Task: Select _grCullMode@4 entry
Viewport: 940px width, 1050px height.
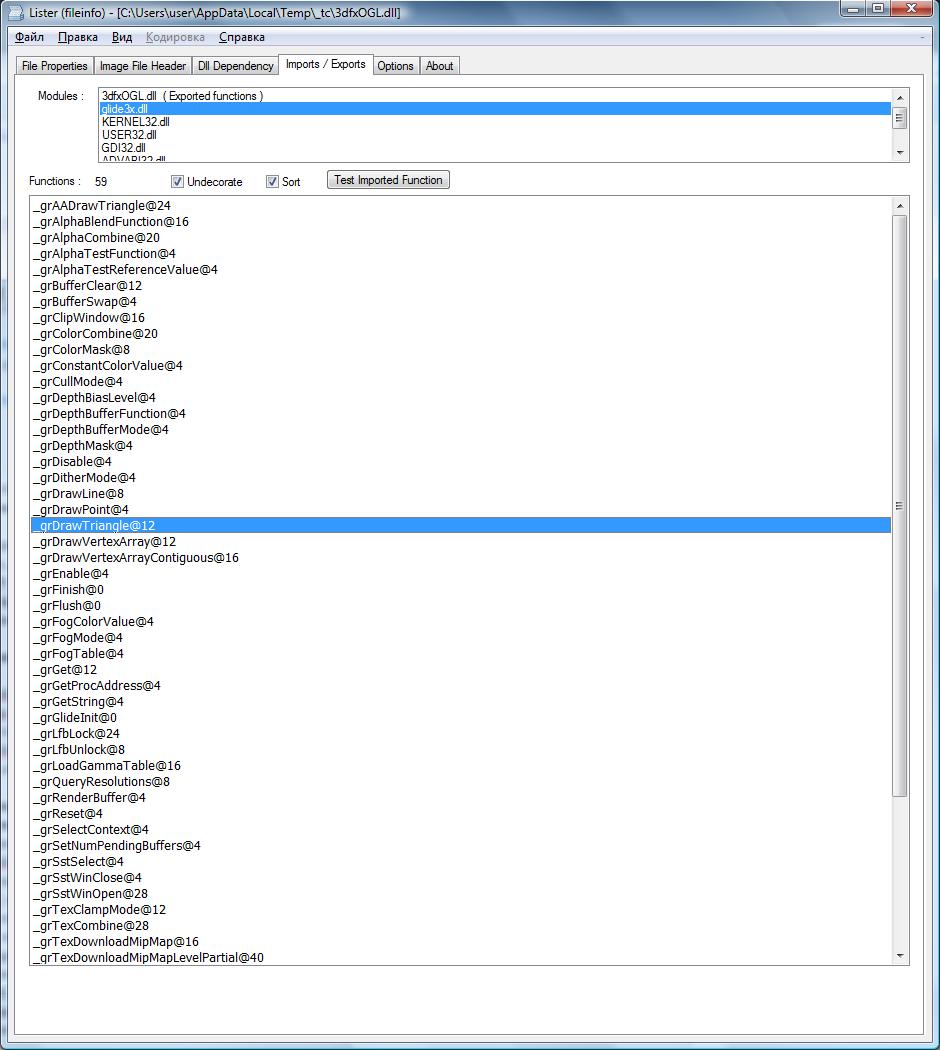Action: pos(461,382)
